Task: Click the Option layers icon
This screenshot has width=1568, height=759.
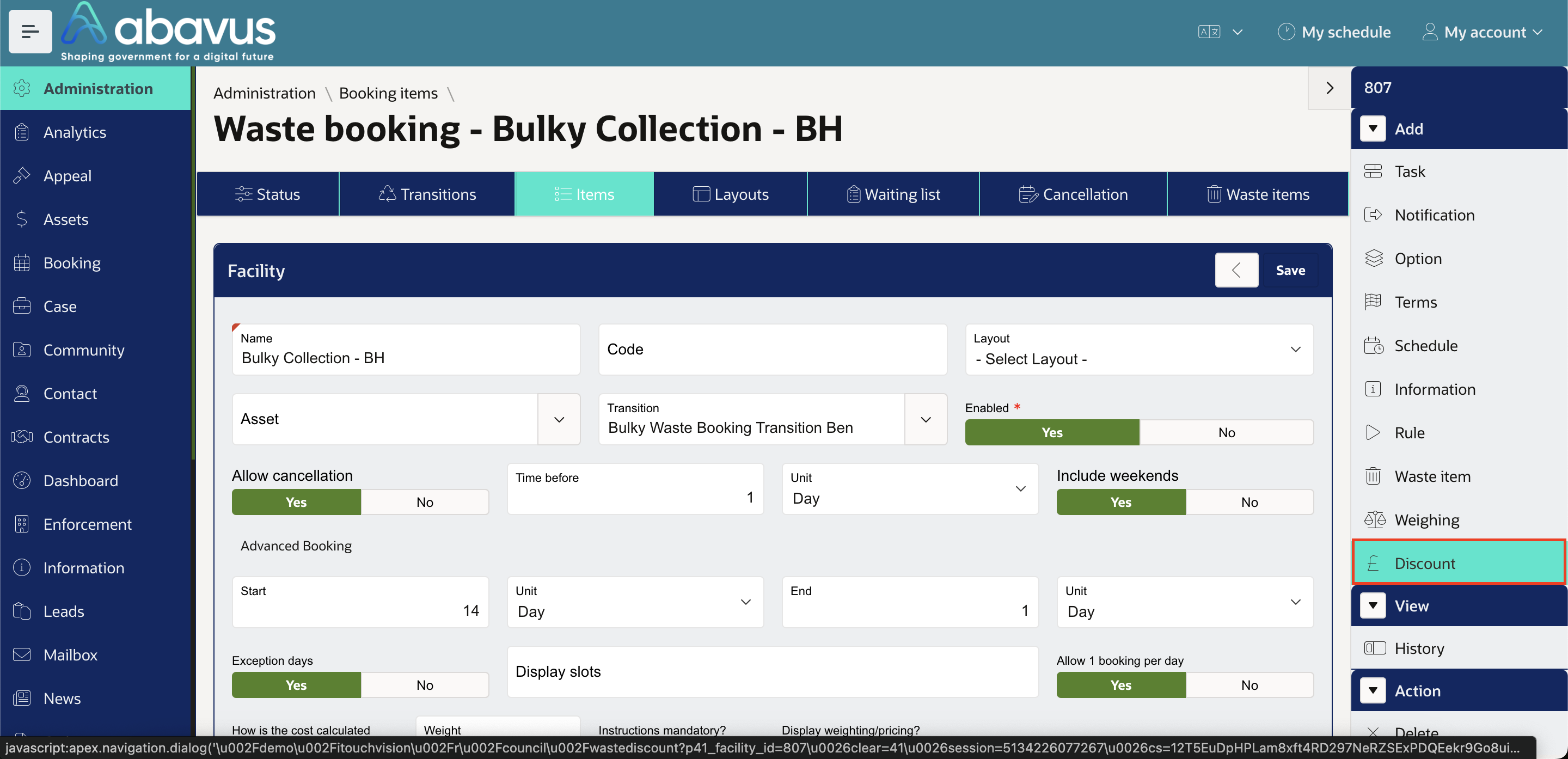Action: (1373, 259)
